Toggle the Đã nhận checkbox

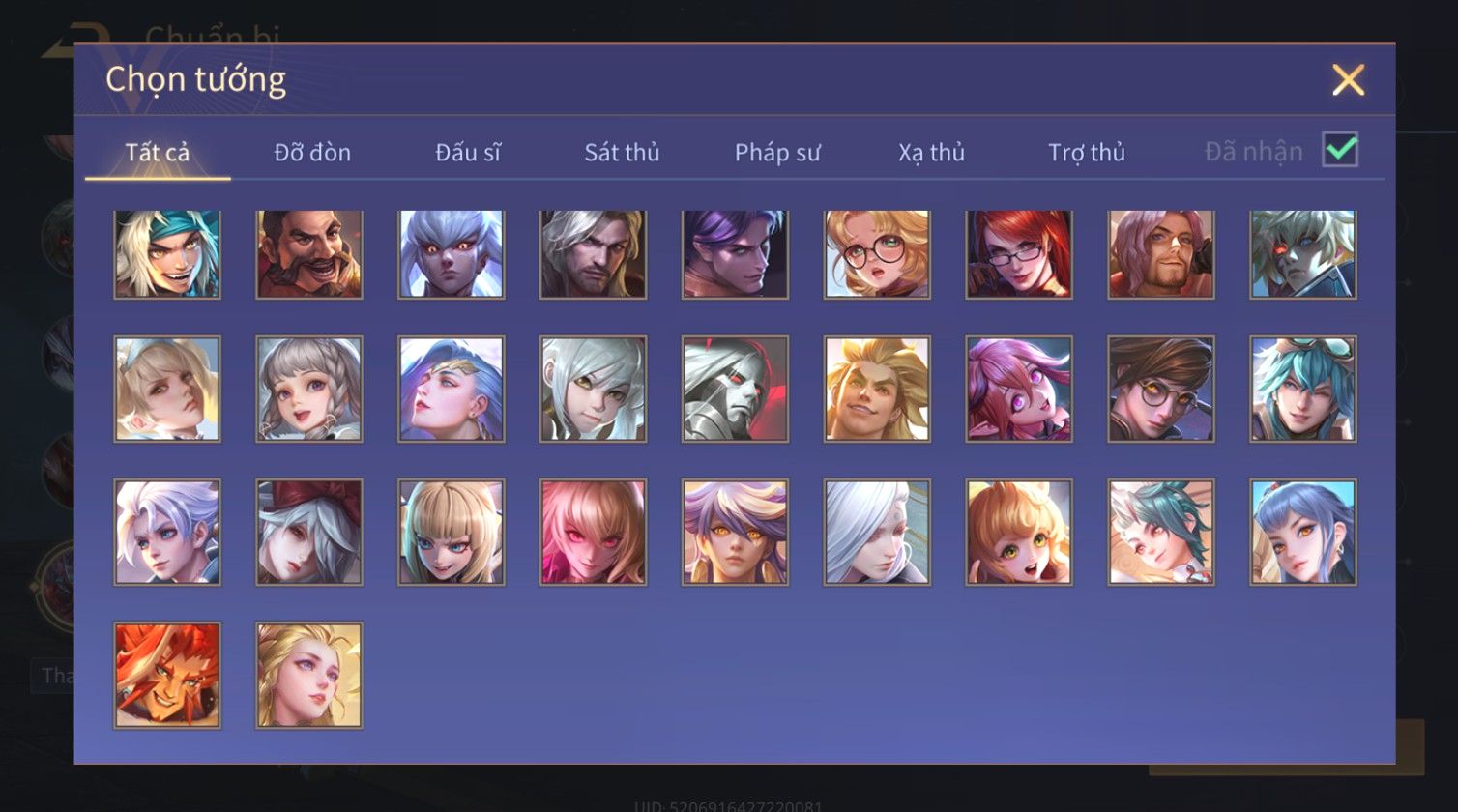point(1340,150)
